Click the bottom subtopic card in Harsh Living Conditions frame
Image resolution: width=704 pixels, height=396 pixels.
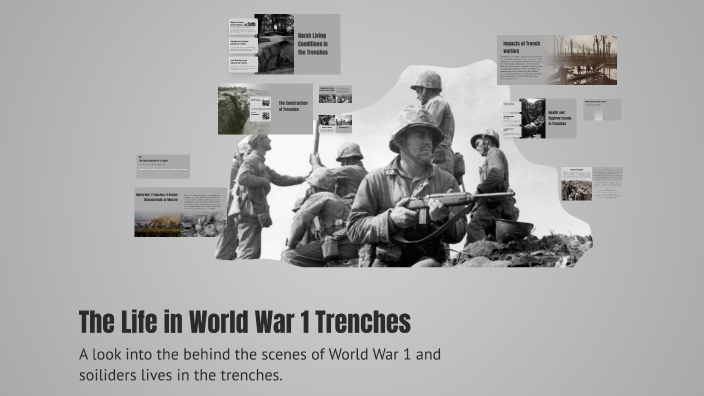pos(243,63)
